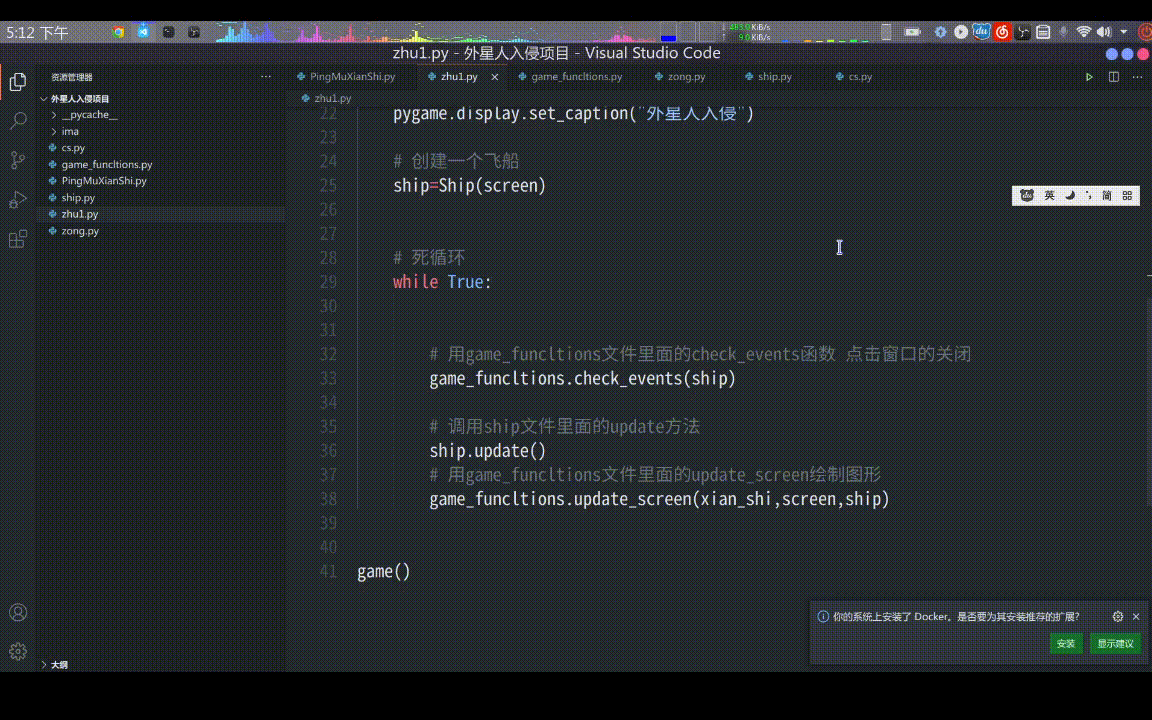Toggle the 简 simplified Chinese mode
Image resolution: width=1152 pixels, height=720 pixels.
click(x=1106, y=195)
